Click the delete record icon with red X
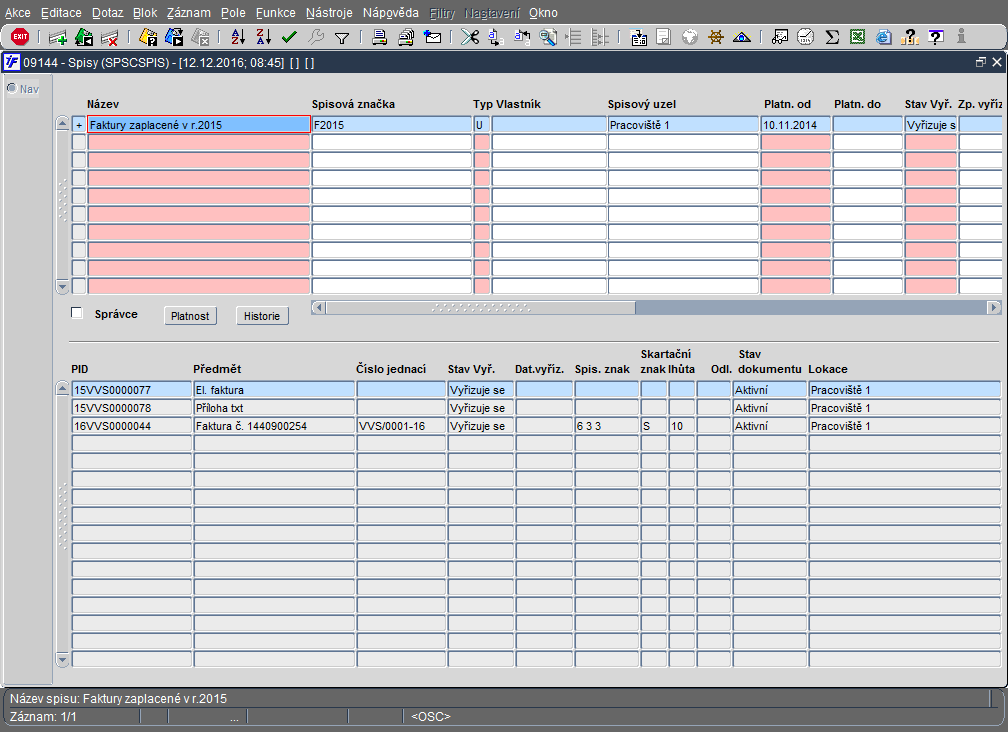Viewport: 1008px width, 732px height. (110, 38)
